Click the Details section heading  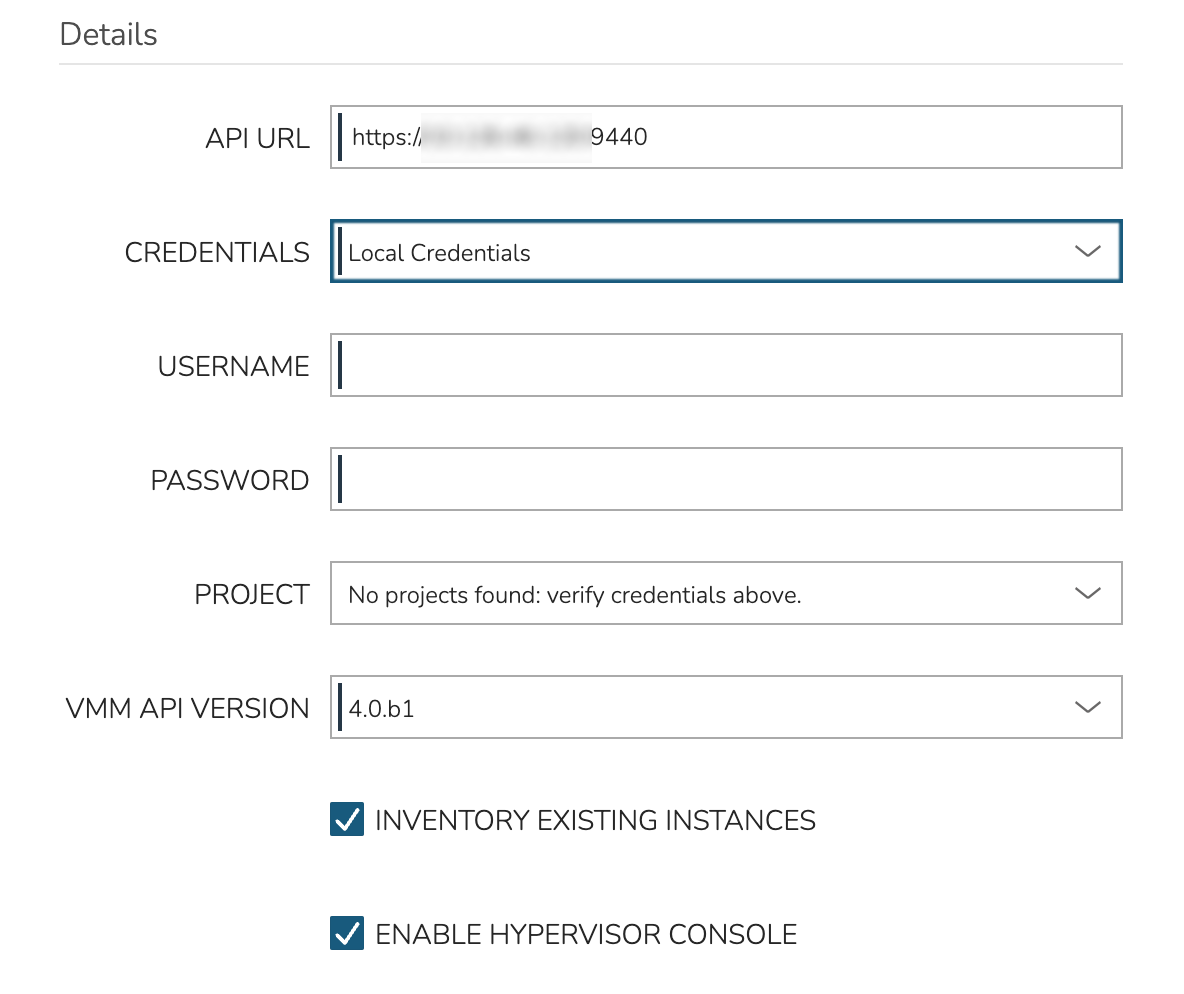[108, 34]
